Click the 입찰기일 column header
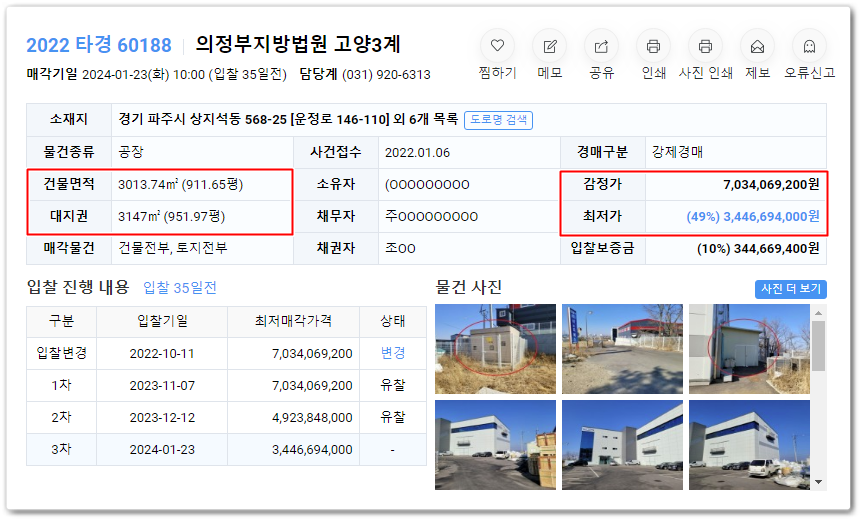Viewport: 863px width, 522px height. point(162,321)
